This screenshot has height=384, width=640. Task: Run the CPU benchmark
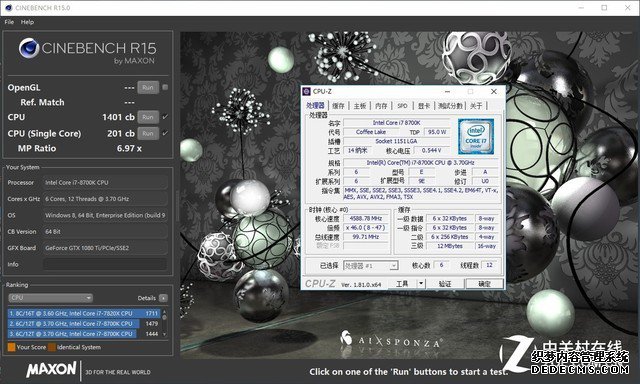[x=148, y=117]
